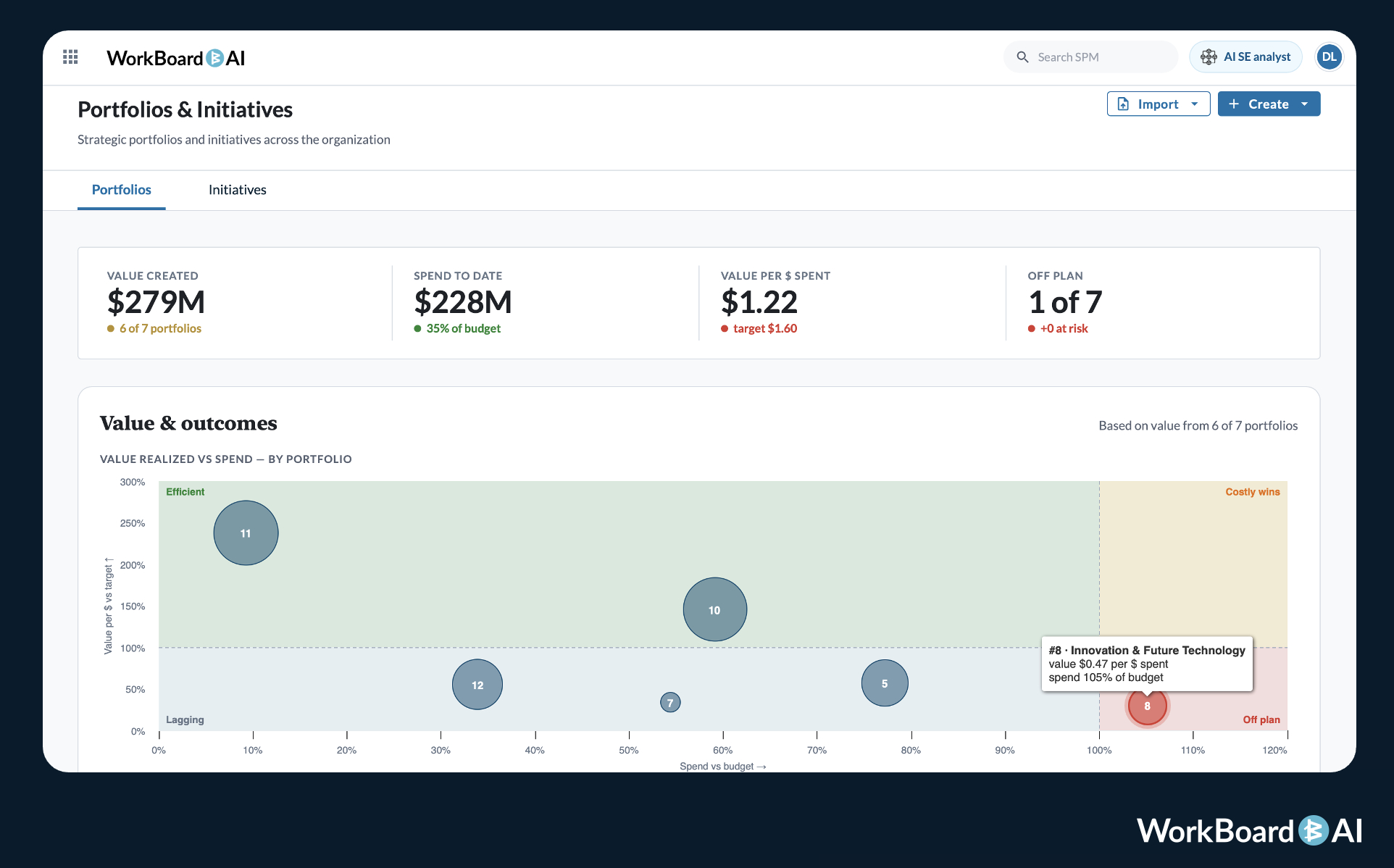1394x868 pixels.
Task: Select portfolio bubble 10
Action: 714,610
